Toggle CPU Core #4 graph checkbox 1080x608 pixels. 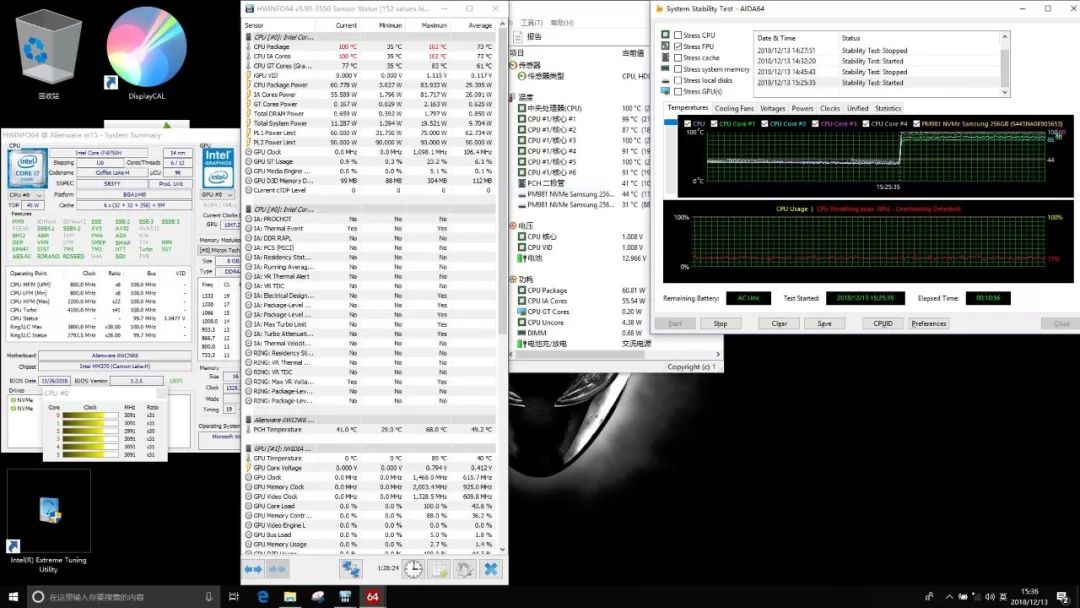point(866,124)
